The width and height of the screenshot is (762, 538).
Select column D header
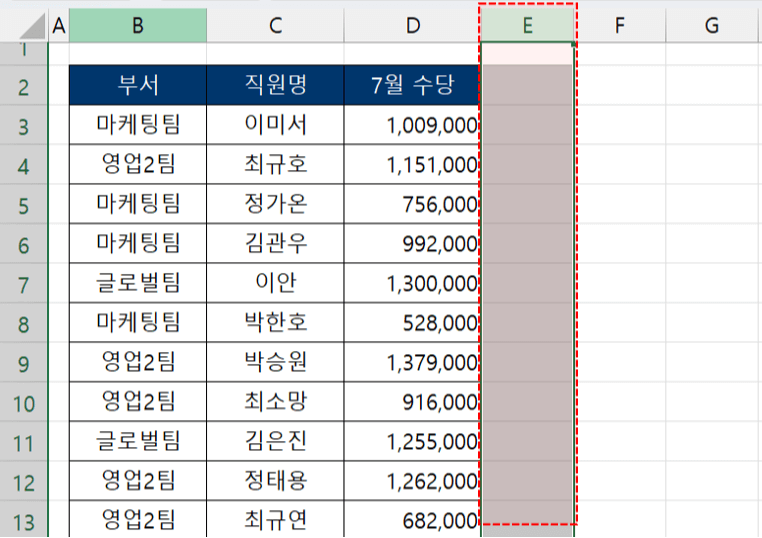(412, 25)
